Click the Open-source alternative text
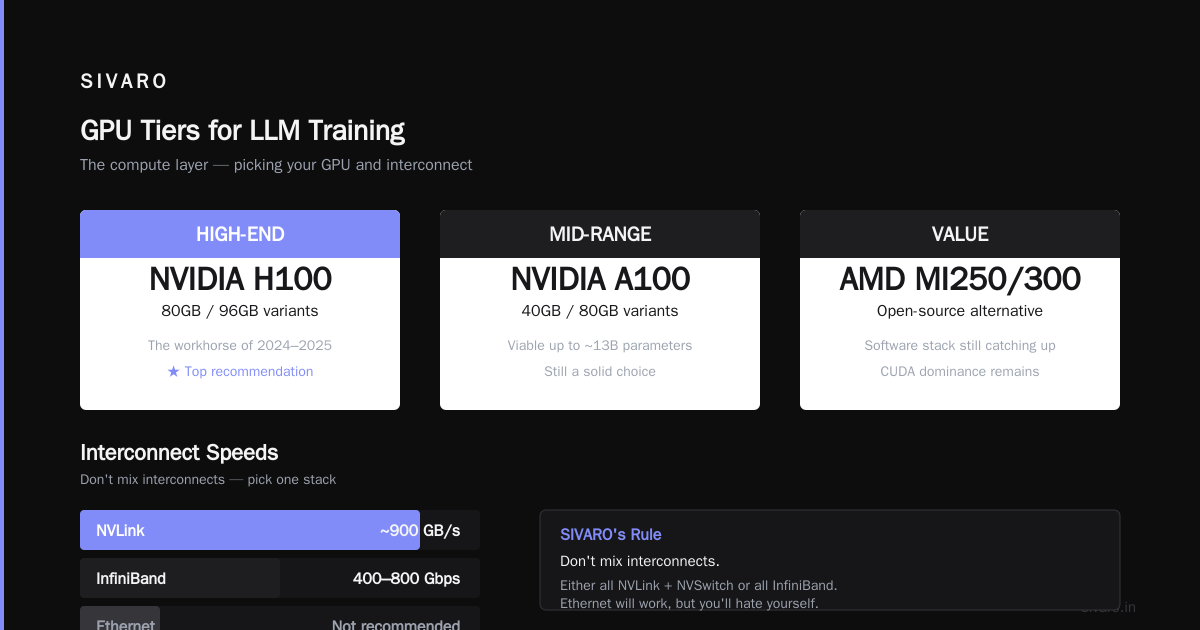1200x630 pixels. 960,311
